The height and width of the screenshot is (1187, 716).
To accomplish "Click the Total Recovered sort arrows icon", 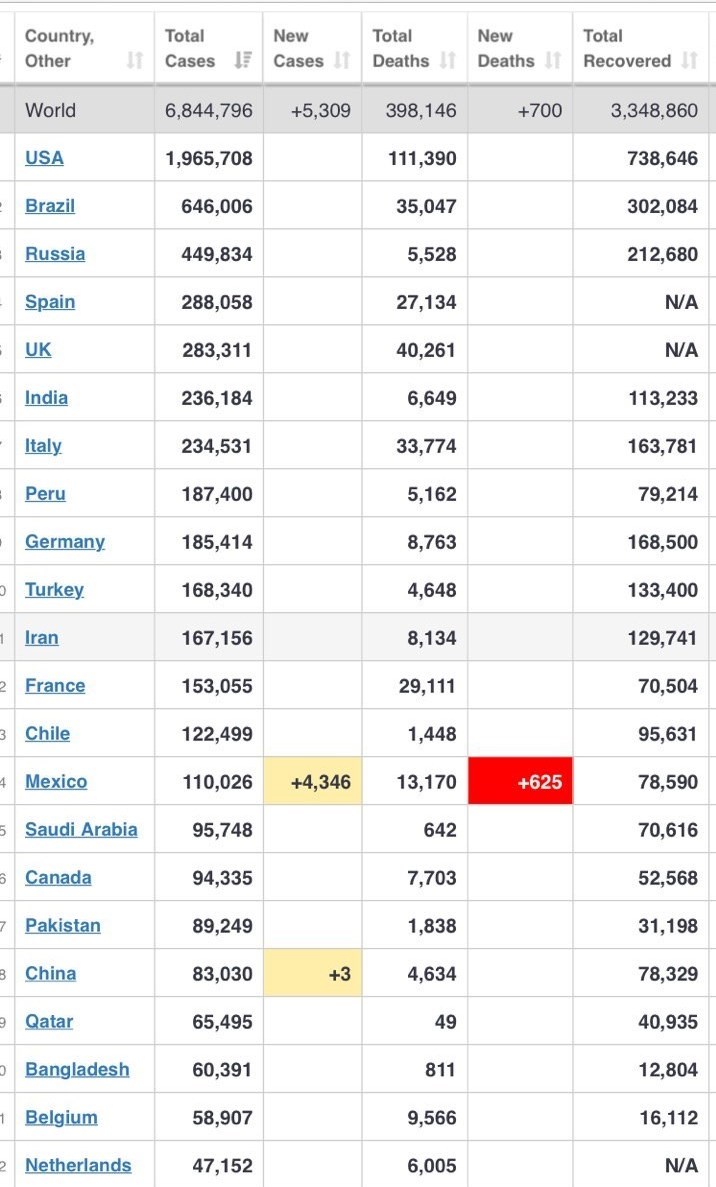I will (689, 61).
